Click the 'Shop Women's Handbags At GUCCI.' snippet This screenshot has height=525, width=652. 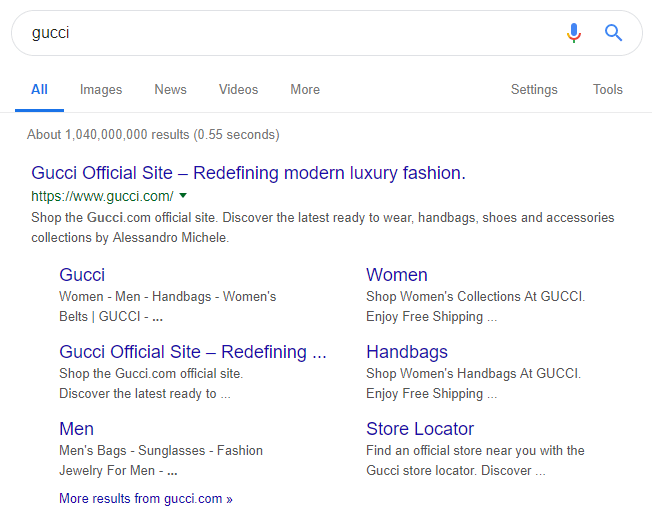(473, 373)
